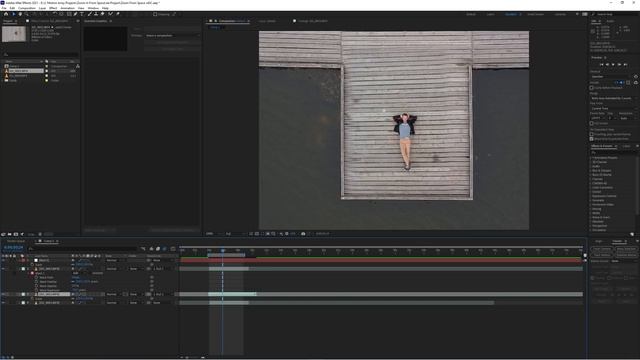The width and height of the screenshot is (640, 360).
Task: Open the Primary 'Select a composition' dropdown
Action: 172,36
